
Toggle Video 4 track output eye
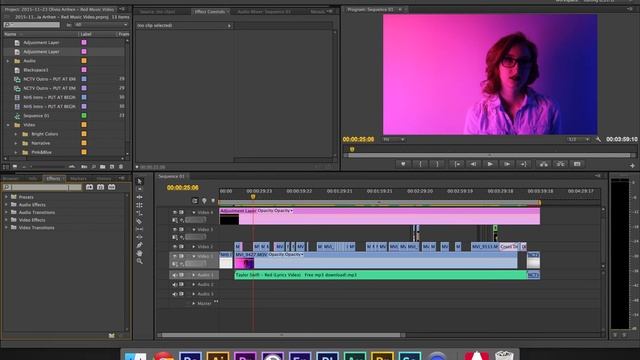[175, 212]
